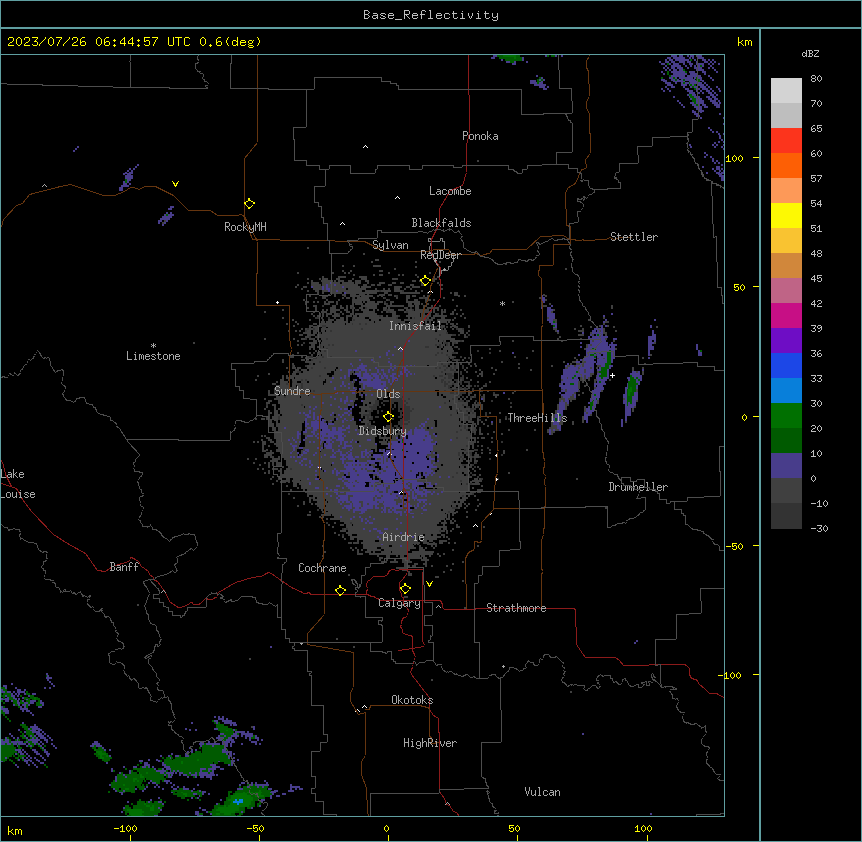Click the magenta 42 dBZ legend swatch
The width and height of the screenshot is (862, 842).
coord(786,315)
